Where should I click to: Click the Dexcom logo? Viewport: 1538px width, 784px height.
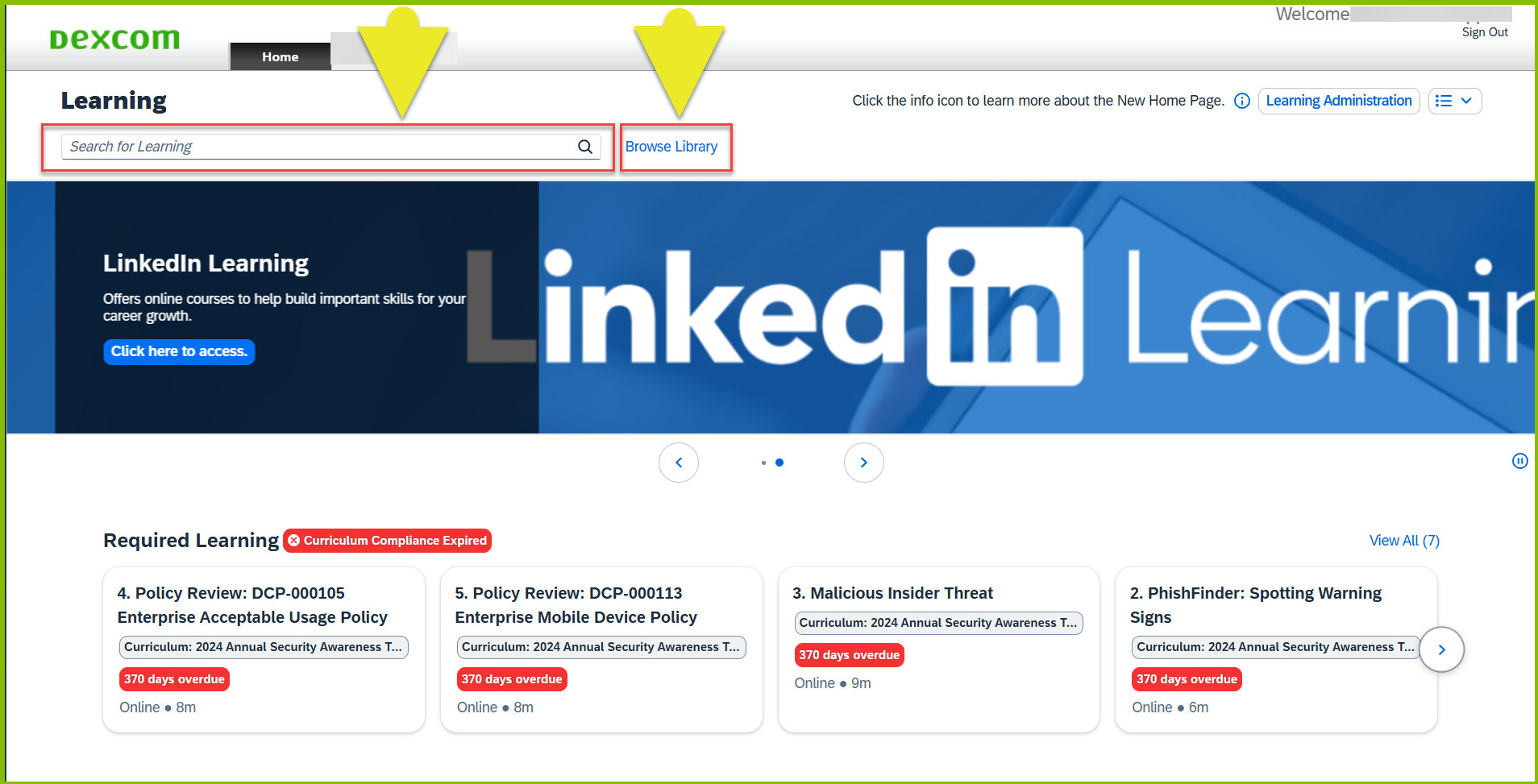(x=114, y=39)
